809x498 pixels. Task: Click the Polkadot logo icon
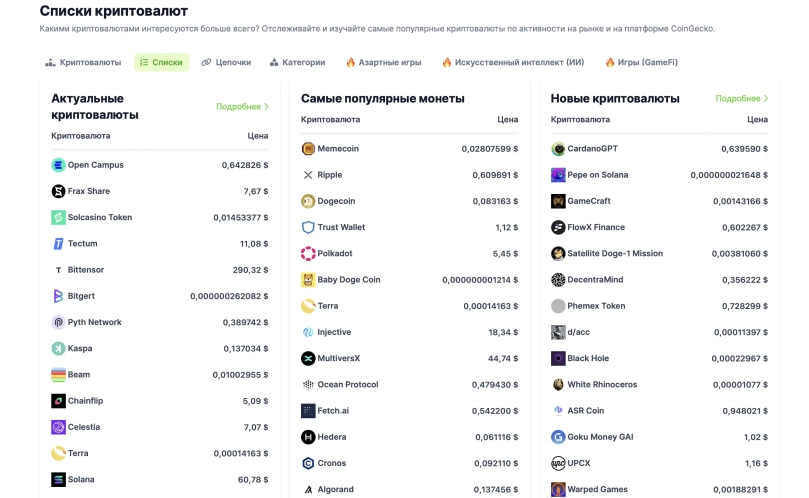coord(308,253)
